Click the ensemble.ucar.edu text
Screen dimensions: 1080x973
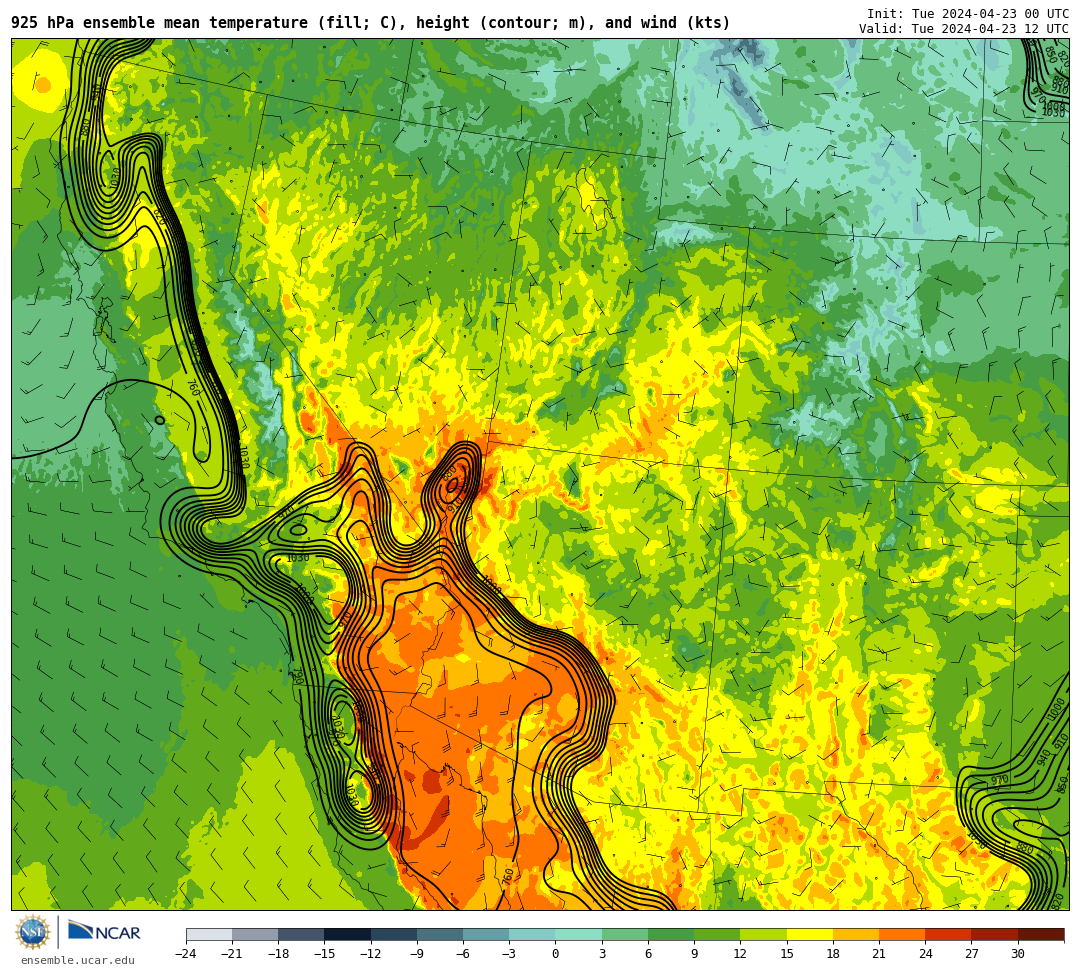pyautogui.click(x=77, y=960)
